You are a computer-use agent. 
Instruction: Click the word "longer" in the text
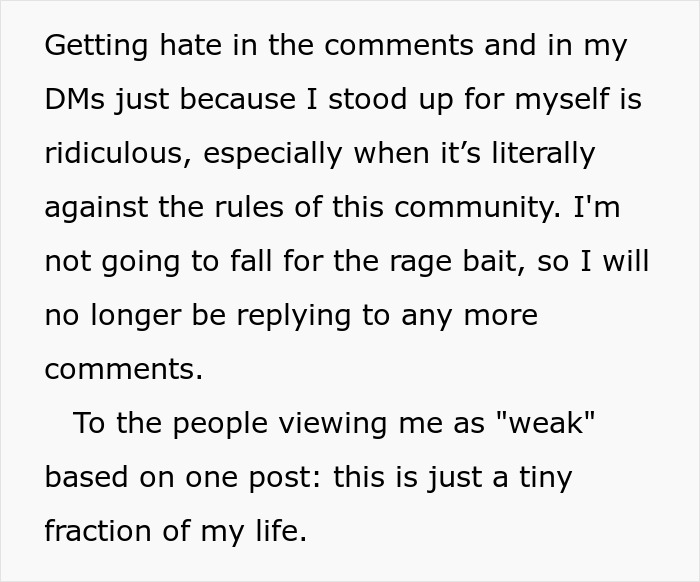click(136, 316)
